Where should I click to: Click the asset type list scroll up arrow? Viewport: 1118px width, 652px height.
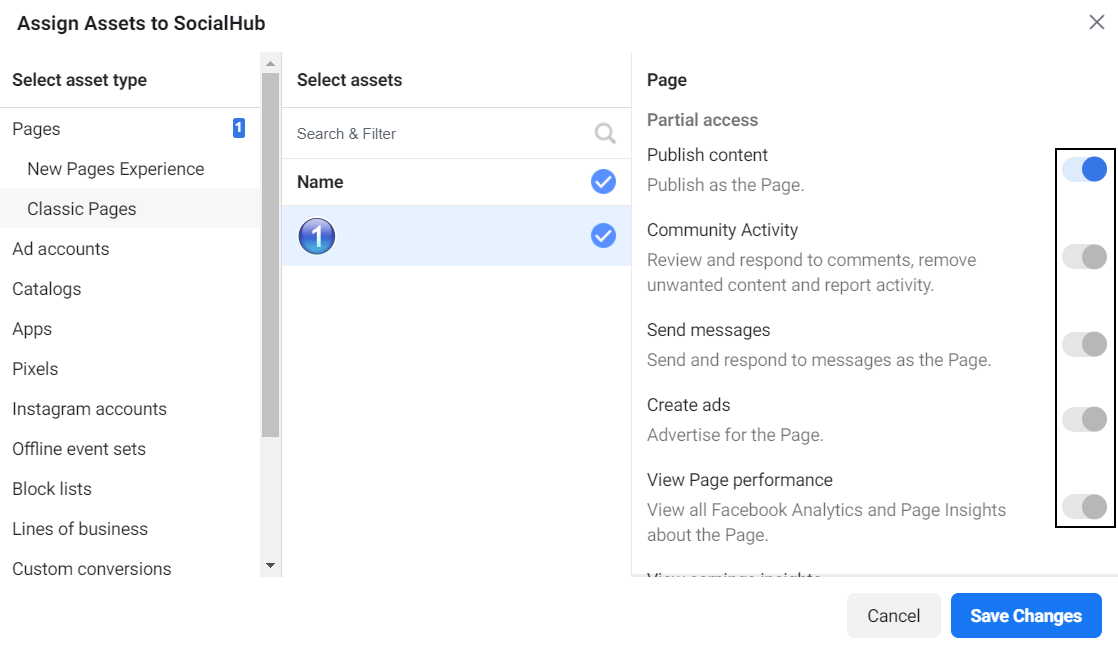point(270,63)
